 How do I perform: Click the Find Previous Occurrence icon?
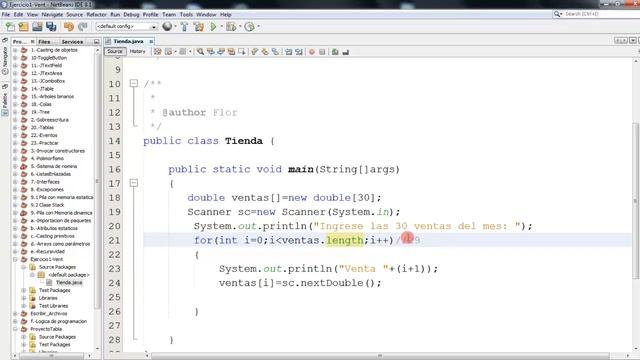click(x=211, y=52)
